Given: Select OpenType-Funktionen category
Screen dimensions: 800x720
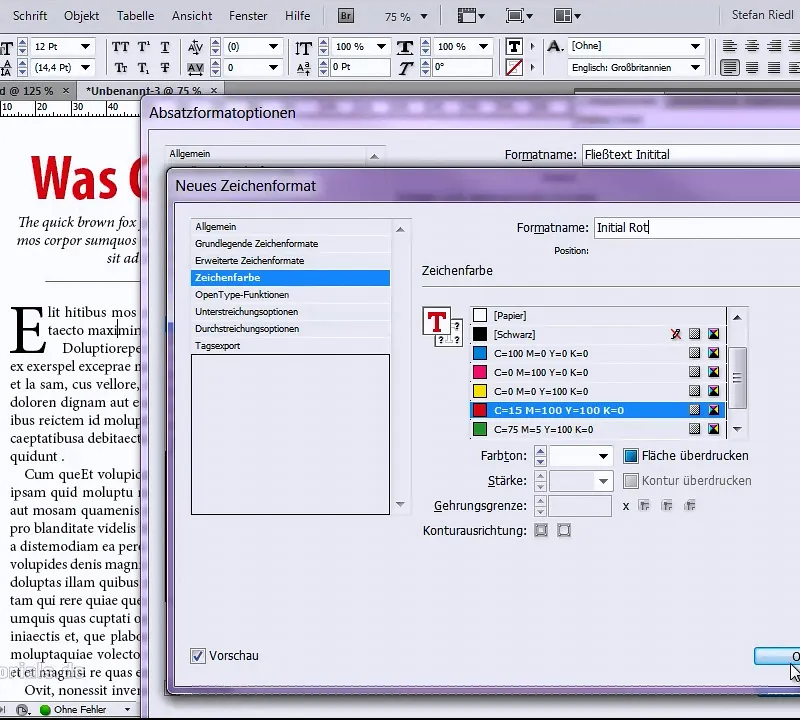Looking at the screenshot, I should click(290, 294).
